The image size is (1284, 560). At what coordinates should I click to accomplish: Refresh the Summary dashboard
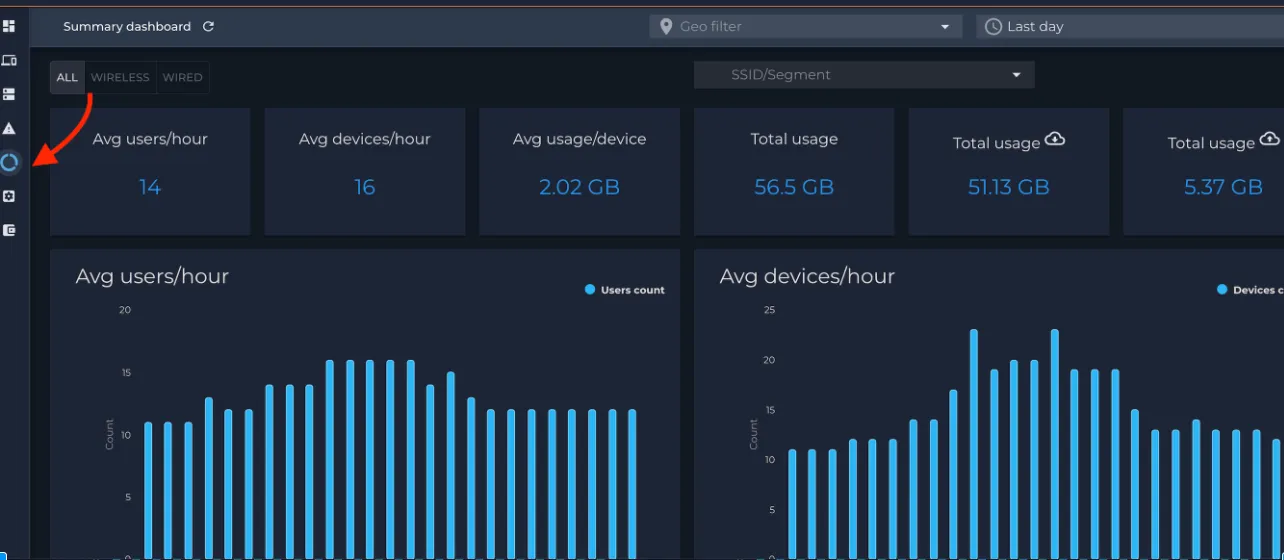point(208,27)
